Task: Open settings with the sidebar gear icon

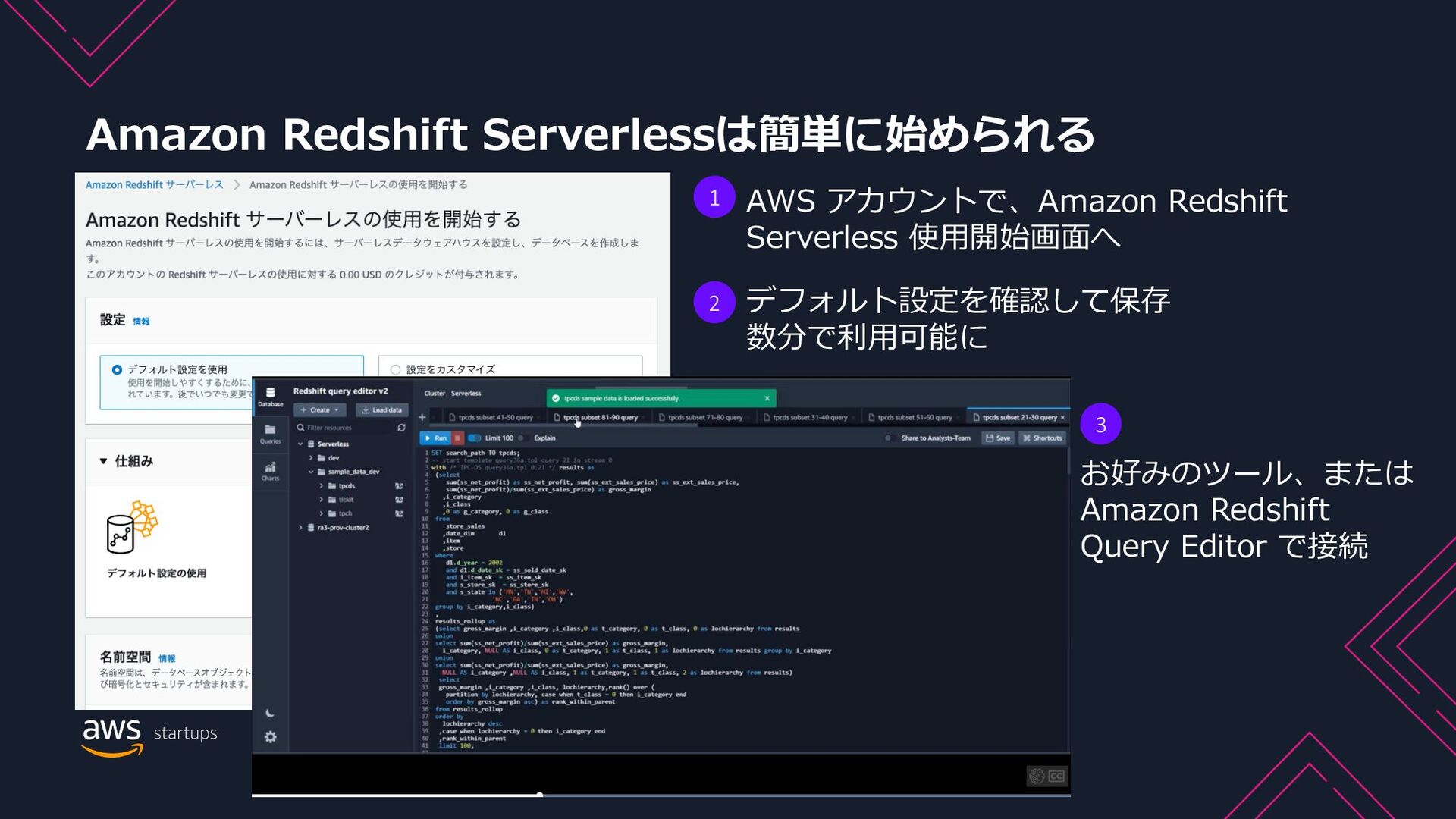Action: coord(270,737)
